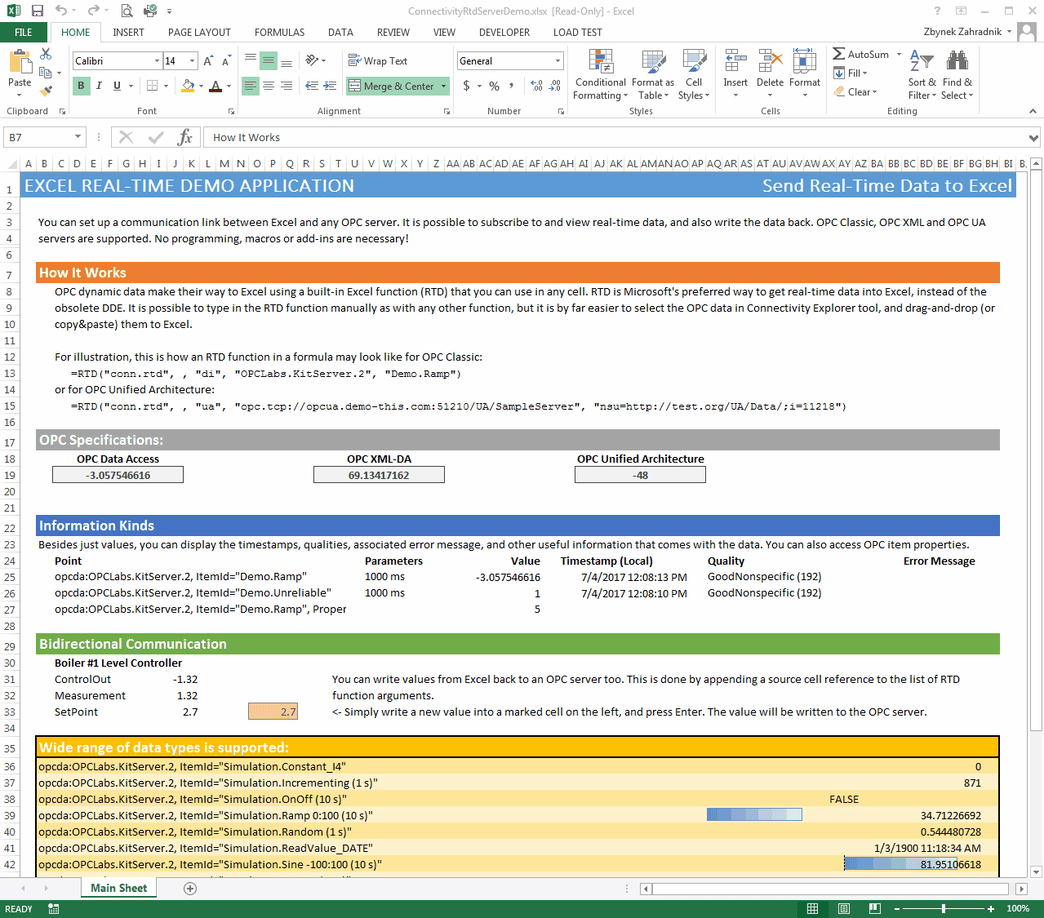Toggle italic formatting
Screen dimensions: 1044x918
pos(97,86)
